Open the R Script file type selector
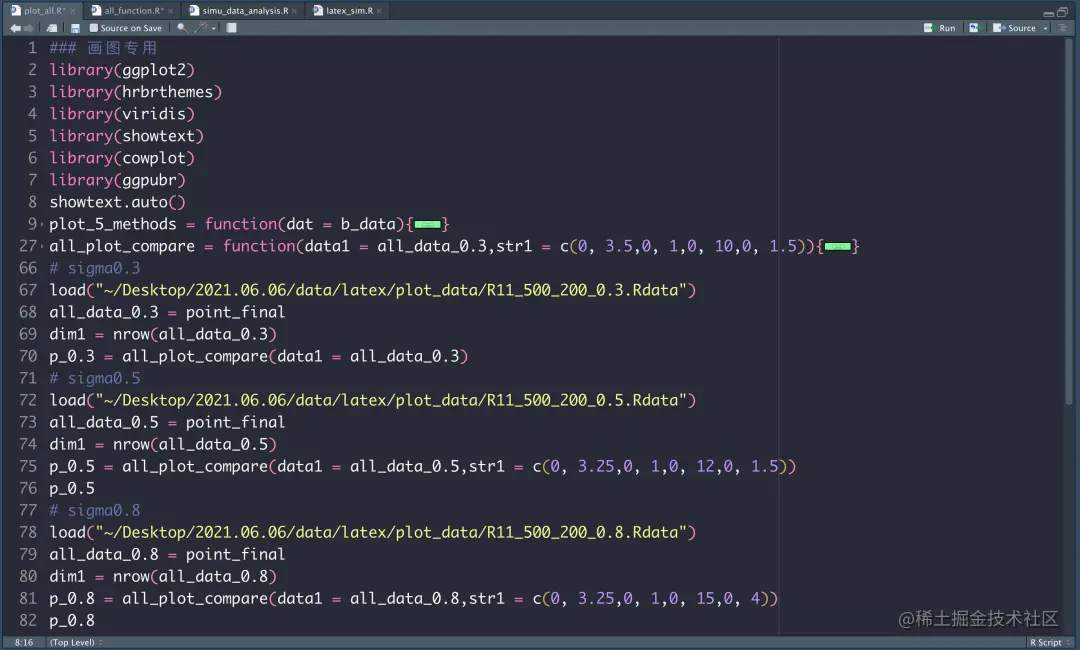This screenshot has height=650, width=1080. pos(1050,642)
